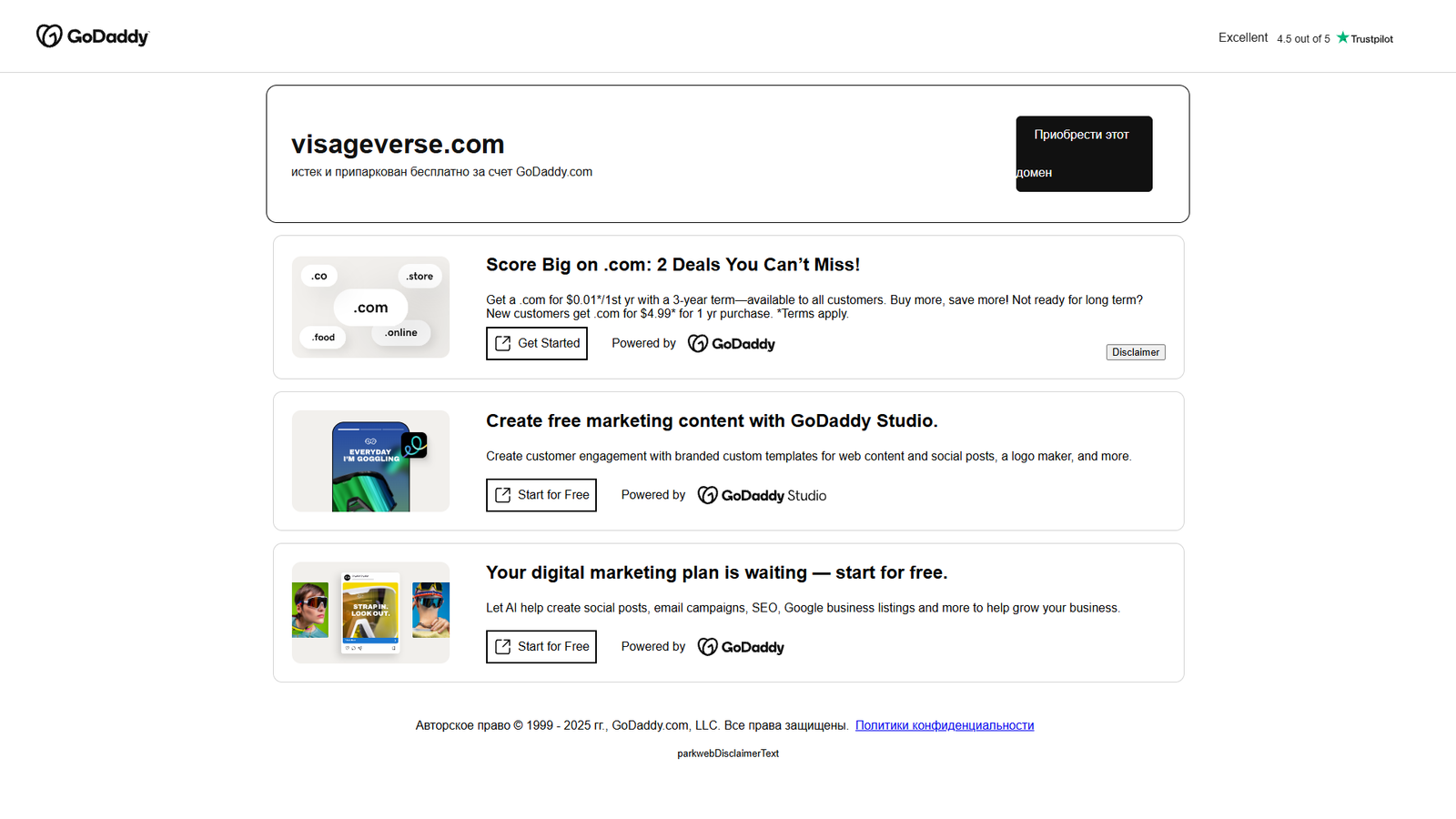Click the Get Started button
The width and height of the screenshot is (1456, 819).
tap(537, 343)
